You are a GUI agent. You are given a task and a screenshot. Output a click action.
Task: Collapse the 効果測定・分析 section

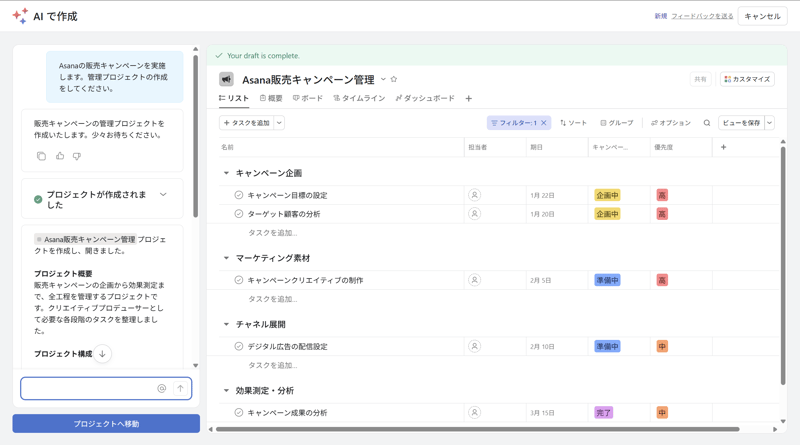coord(226,390)
